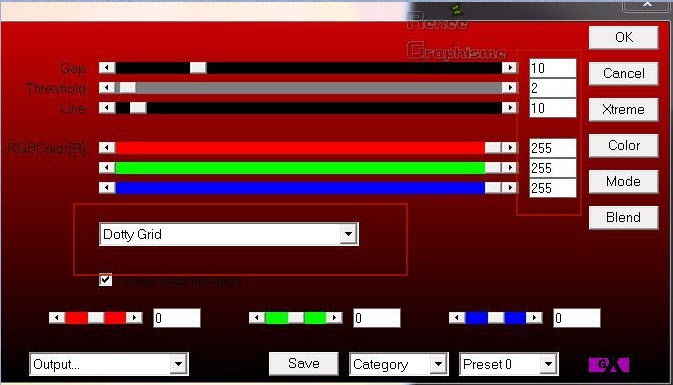673x385 pixels.
Task: Open the Output... dropdown
Action: [x=109, y=364]
